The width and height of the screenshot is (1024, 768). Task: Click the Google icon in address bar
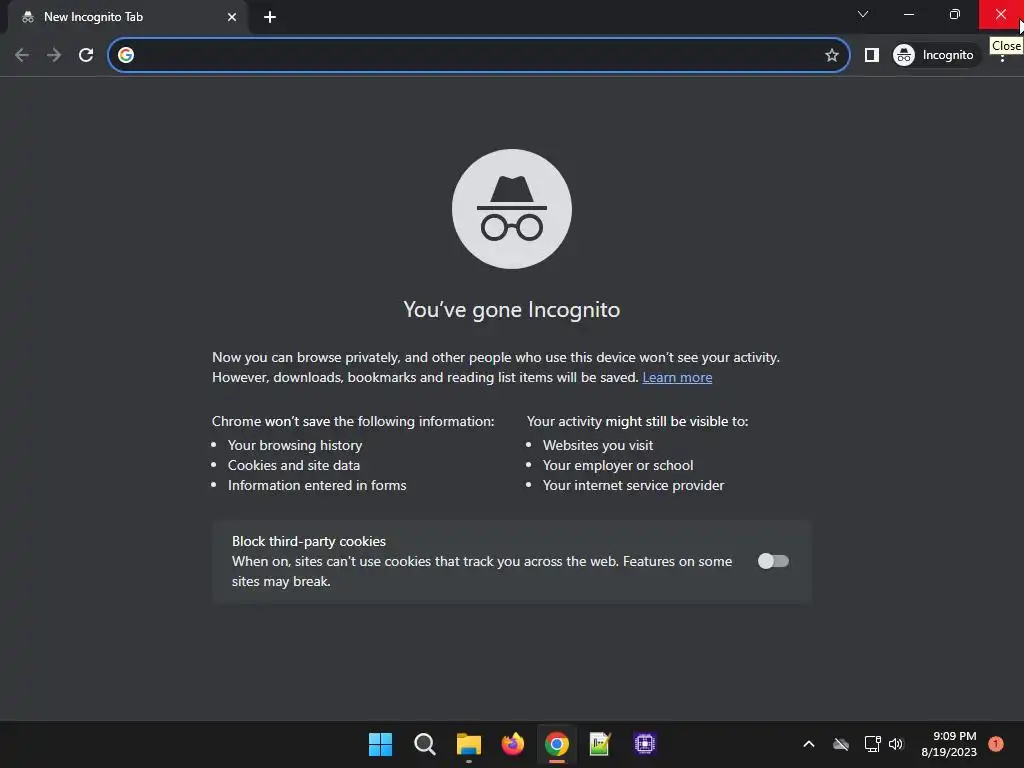click(126, 55)
